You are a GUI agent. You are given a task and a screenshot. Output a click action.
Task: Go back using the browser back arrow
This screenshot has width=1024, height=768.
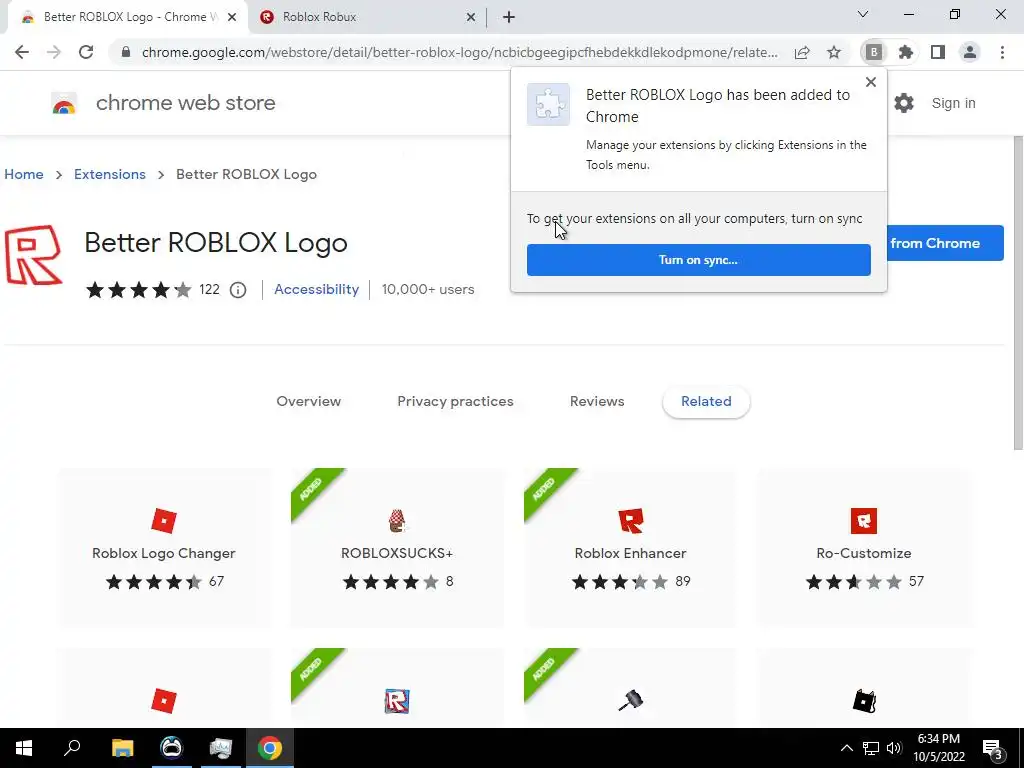[22, 52]
